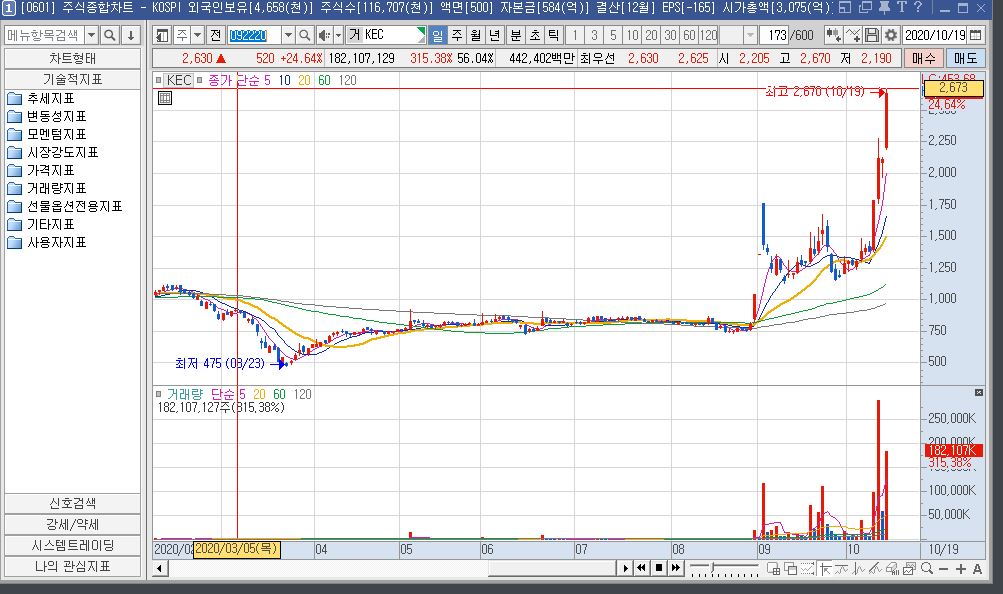The width and height of the screenshot is (1003, 594).
Task: Select the monthly 월 period toggle
Action: click(x=476, y=35)
